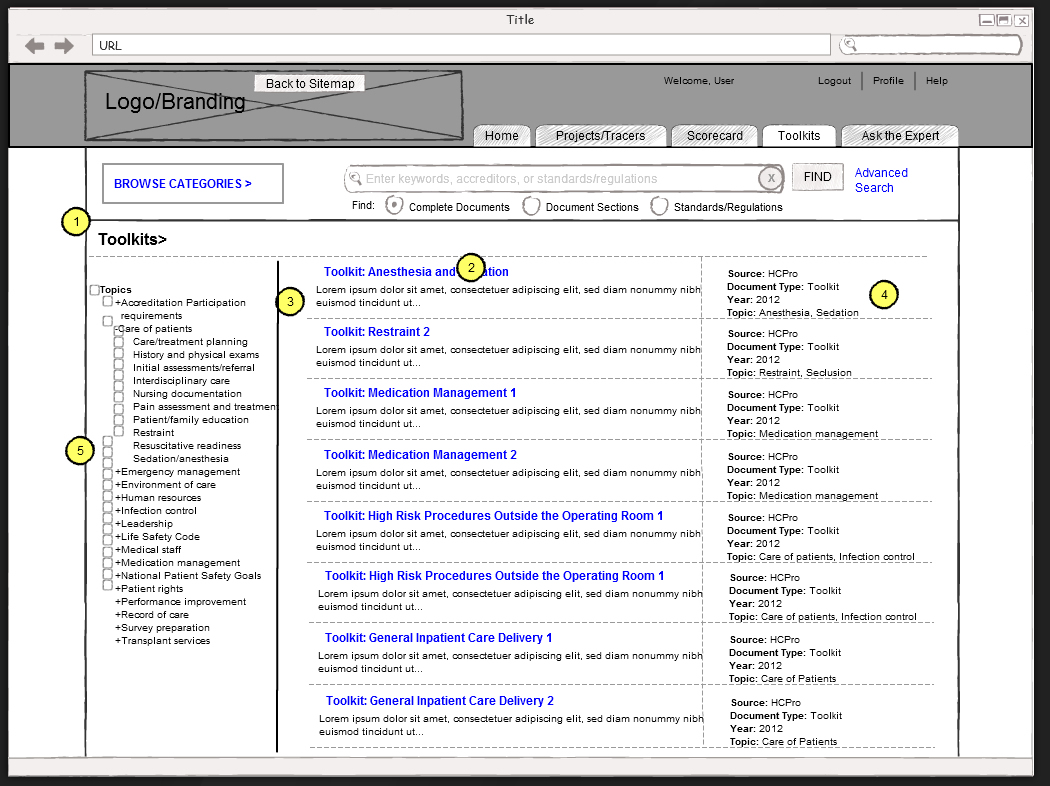Click the Help link
The image size is (1050, 786).
[x=937, y=81]
